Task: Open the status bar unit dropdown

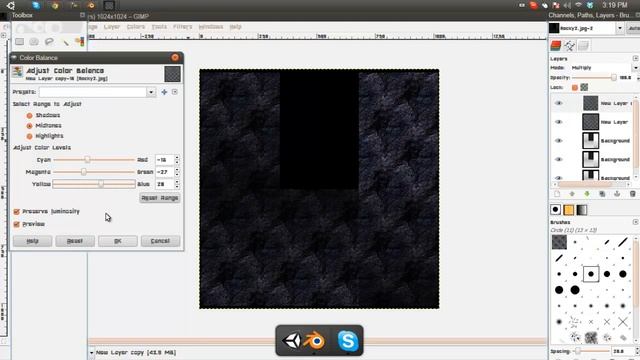Action: click(x=91, y=352)
